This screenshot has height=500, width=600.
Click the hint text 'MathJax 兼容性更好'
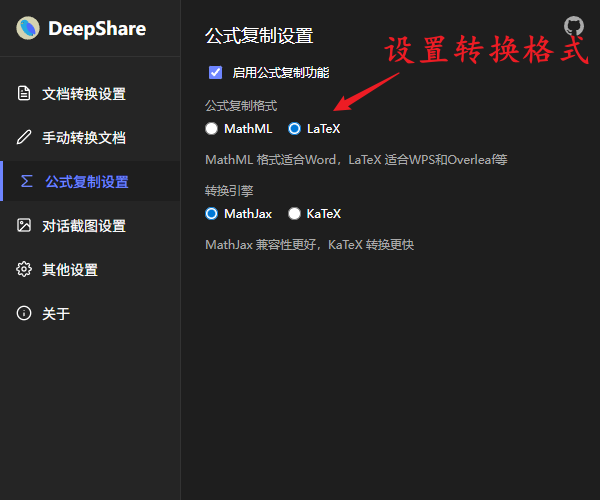click(x=260, y=244)
